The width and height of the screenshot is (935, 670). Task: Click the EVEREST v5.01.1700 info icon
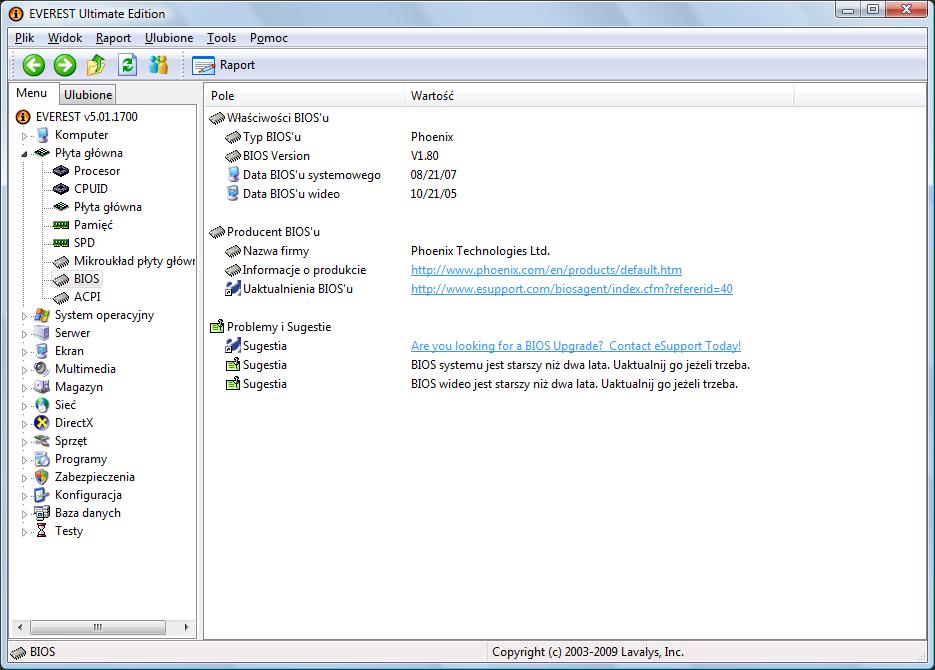pyautogui.click(x=23, y=117)
